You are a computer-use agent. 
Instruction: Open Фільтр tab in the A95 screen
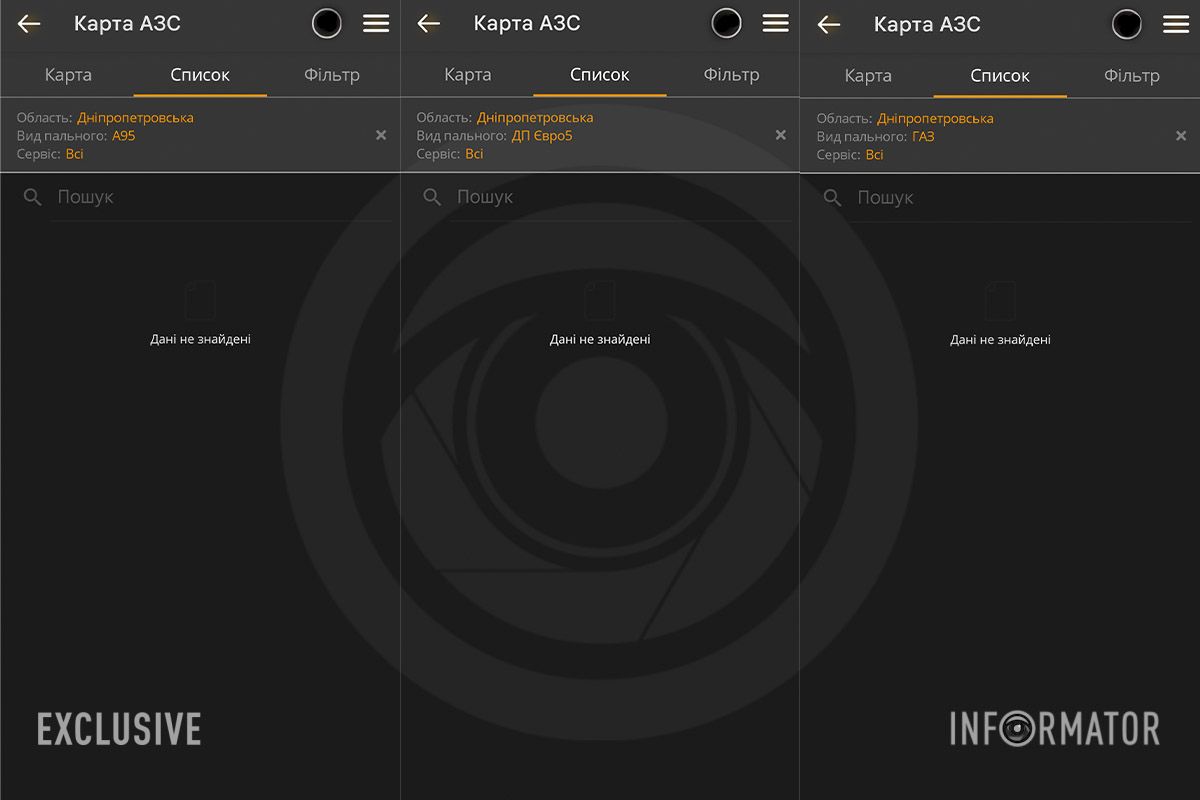[332, 75]
